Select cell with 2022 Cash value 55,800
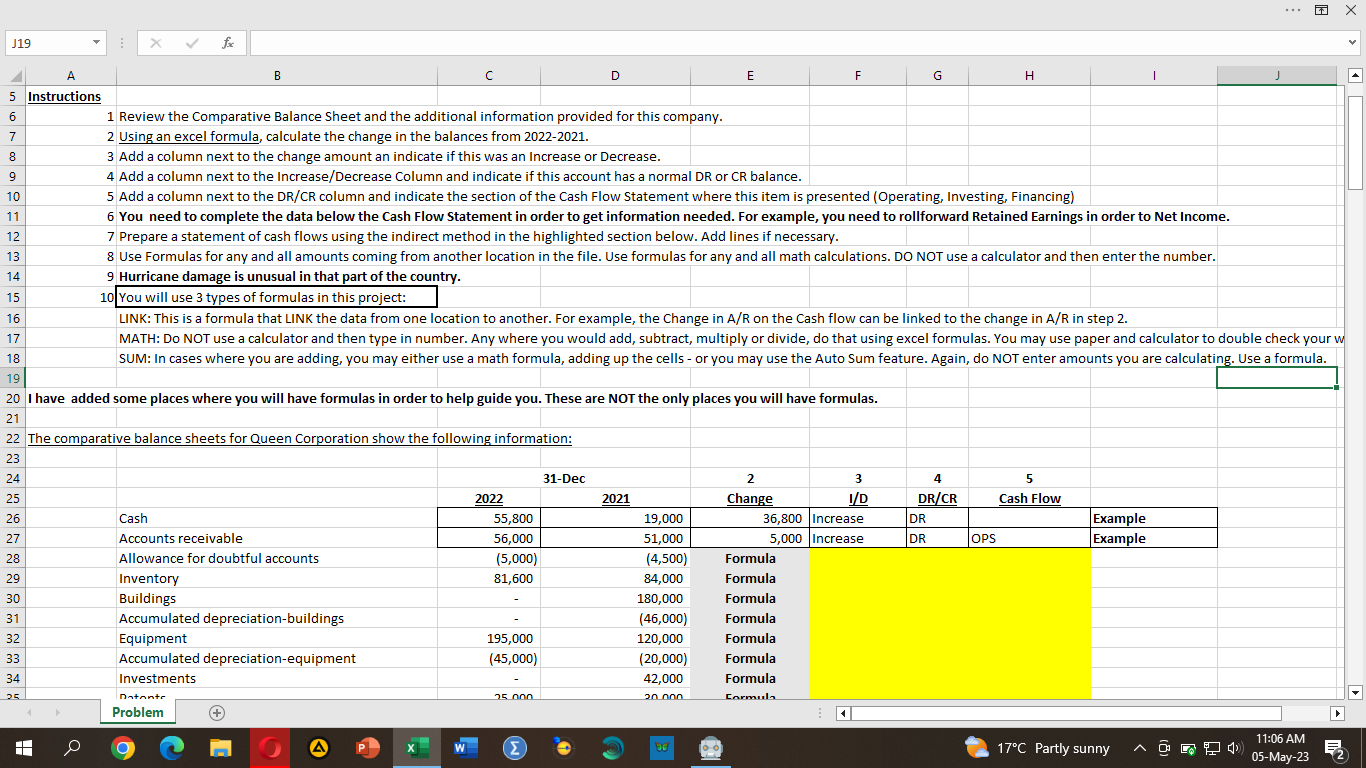Viewport: 1366px width, 768px height. tap(488, 518)
